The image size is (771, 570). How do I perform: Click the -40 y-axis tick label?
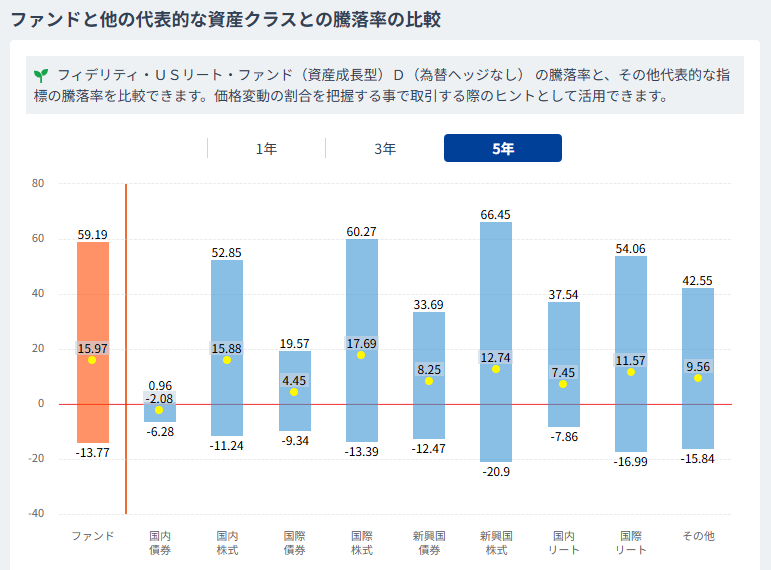[36, 513]
